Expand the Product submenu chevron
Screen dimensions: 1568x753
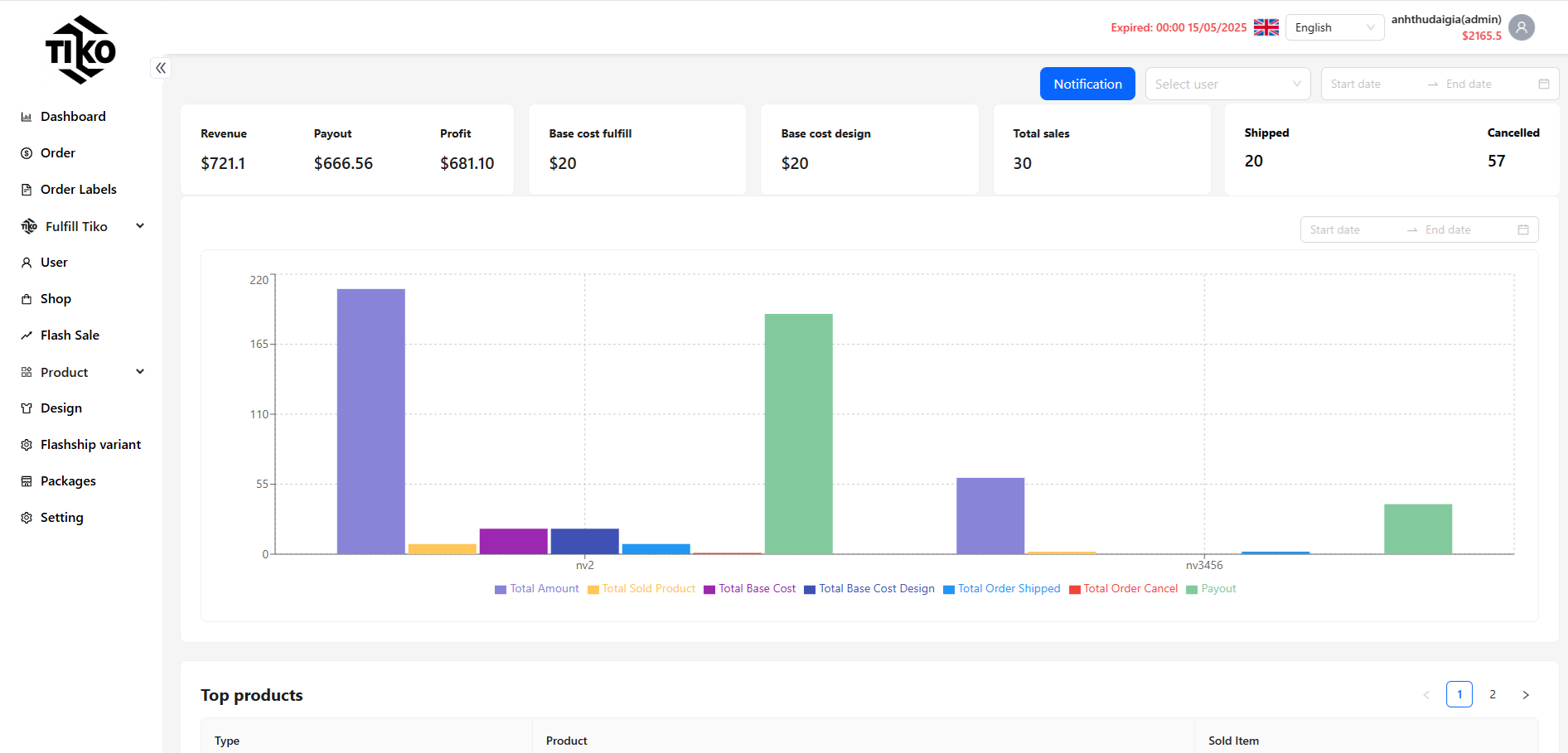click(x=140, y=372)
